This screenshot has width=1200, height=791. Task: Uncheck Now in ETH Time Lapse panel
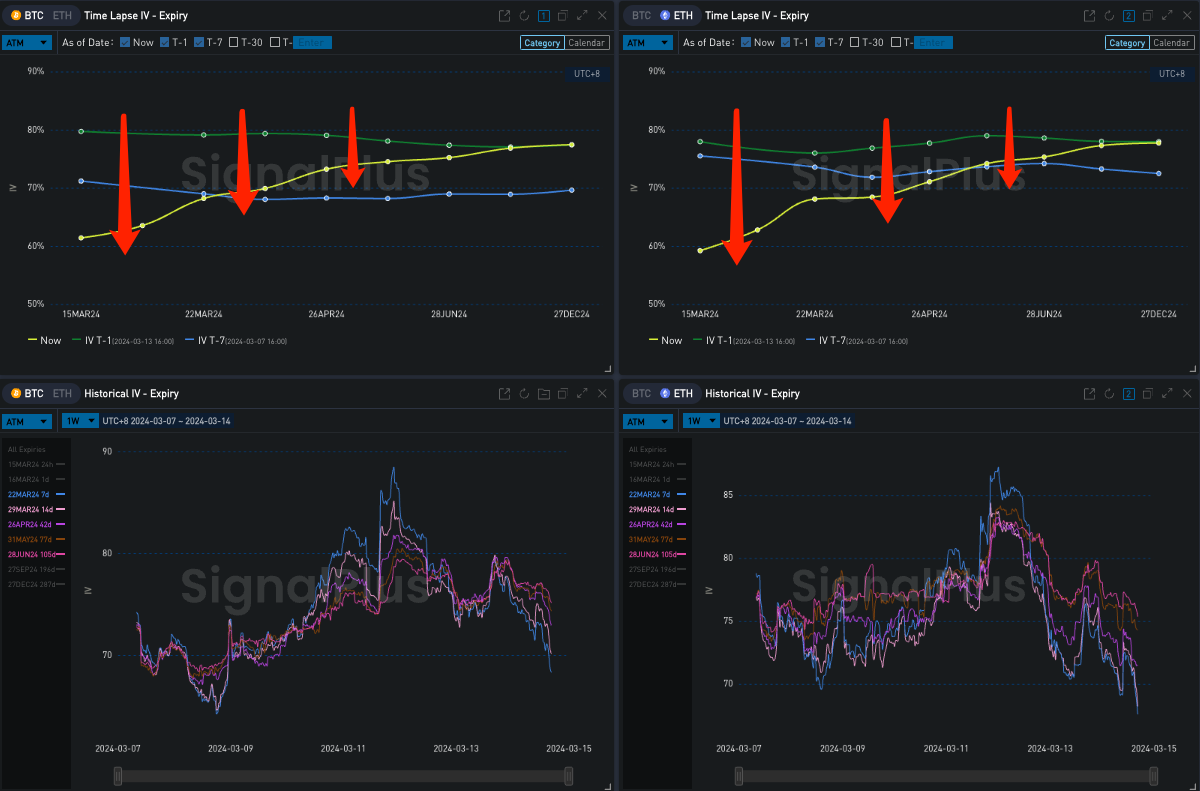[x=746, y=42]
